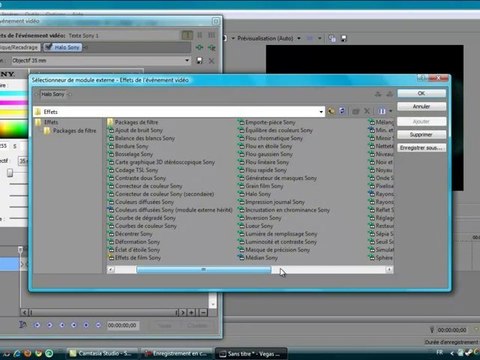Select the Flou chromatique Sony effect
The image size is (480, 360).
coord(274,138)
